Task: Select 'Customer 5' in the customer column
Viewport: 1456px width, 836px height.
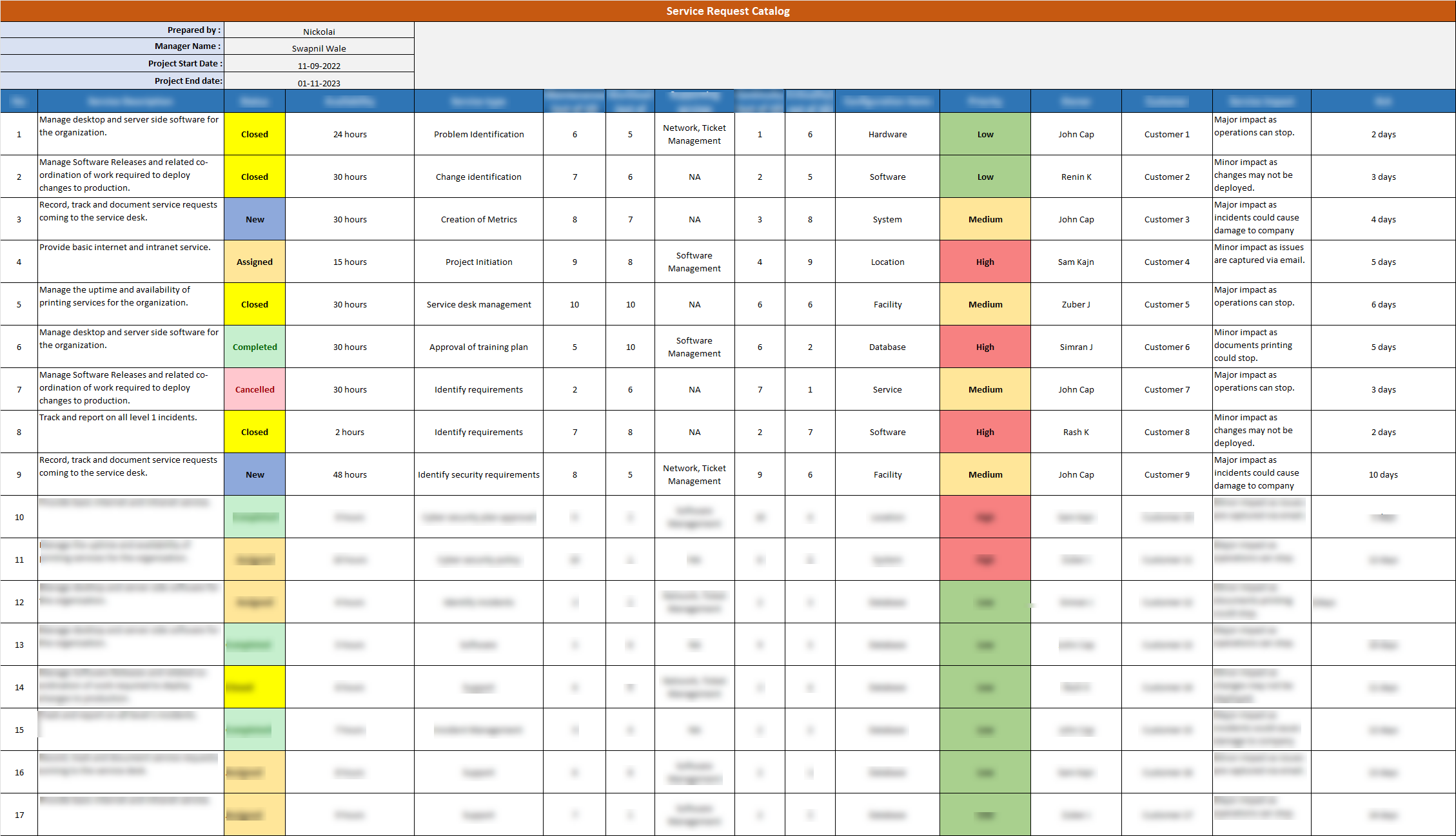Action: coord(1166,304)
